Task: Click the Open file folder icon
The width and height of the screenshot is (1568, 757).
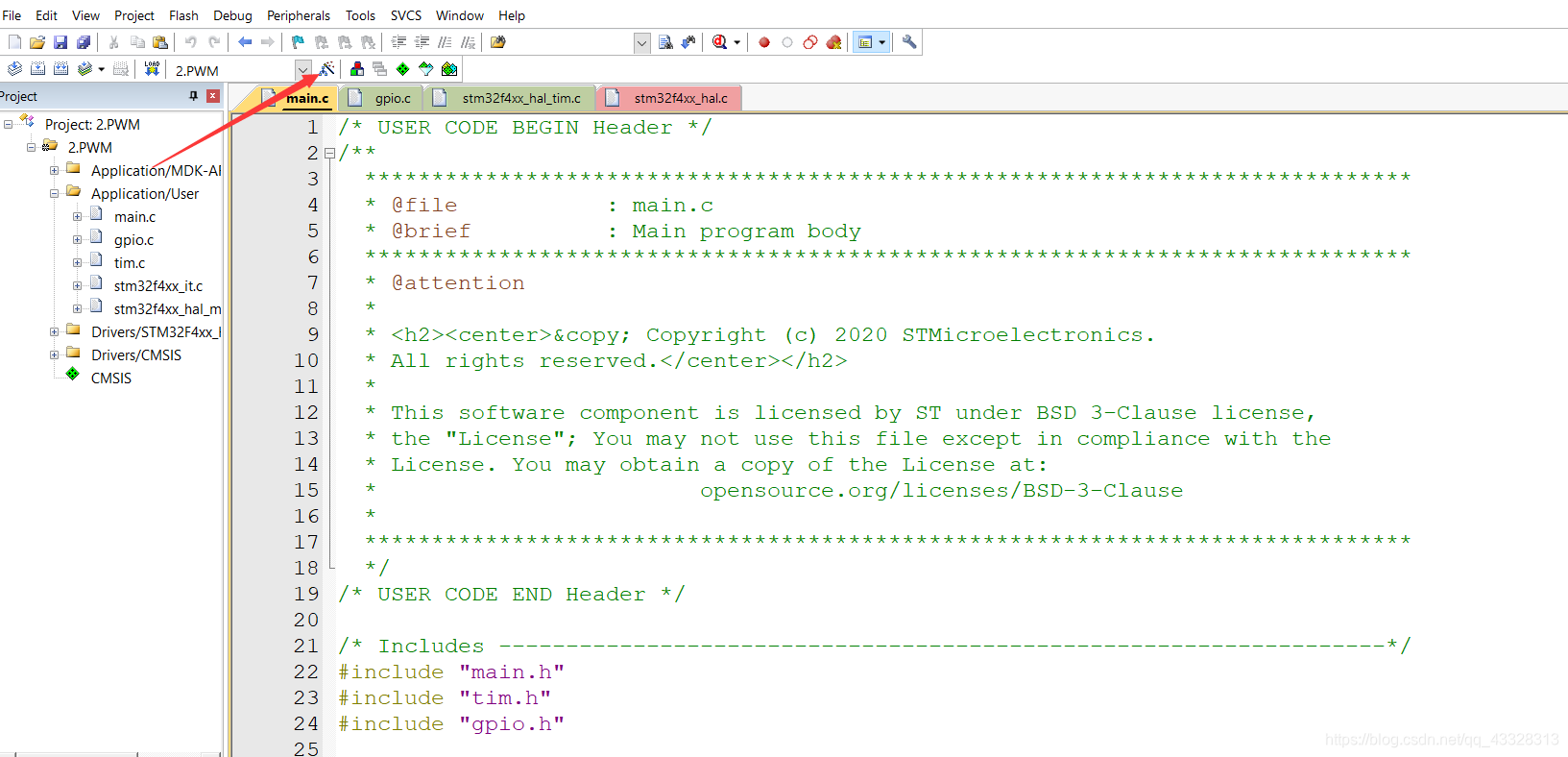Action: [x=37, y=42]
